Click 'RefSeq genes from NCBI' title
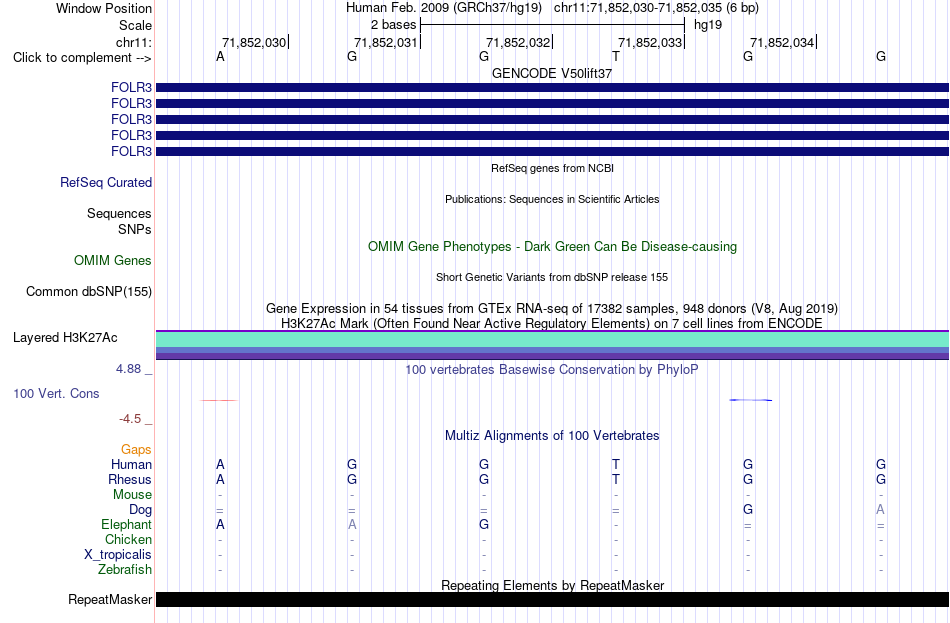Image resolution: width=950 pixels, height=623 pixels. pos(553,168)
